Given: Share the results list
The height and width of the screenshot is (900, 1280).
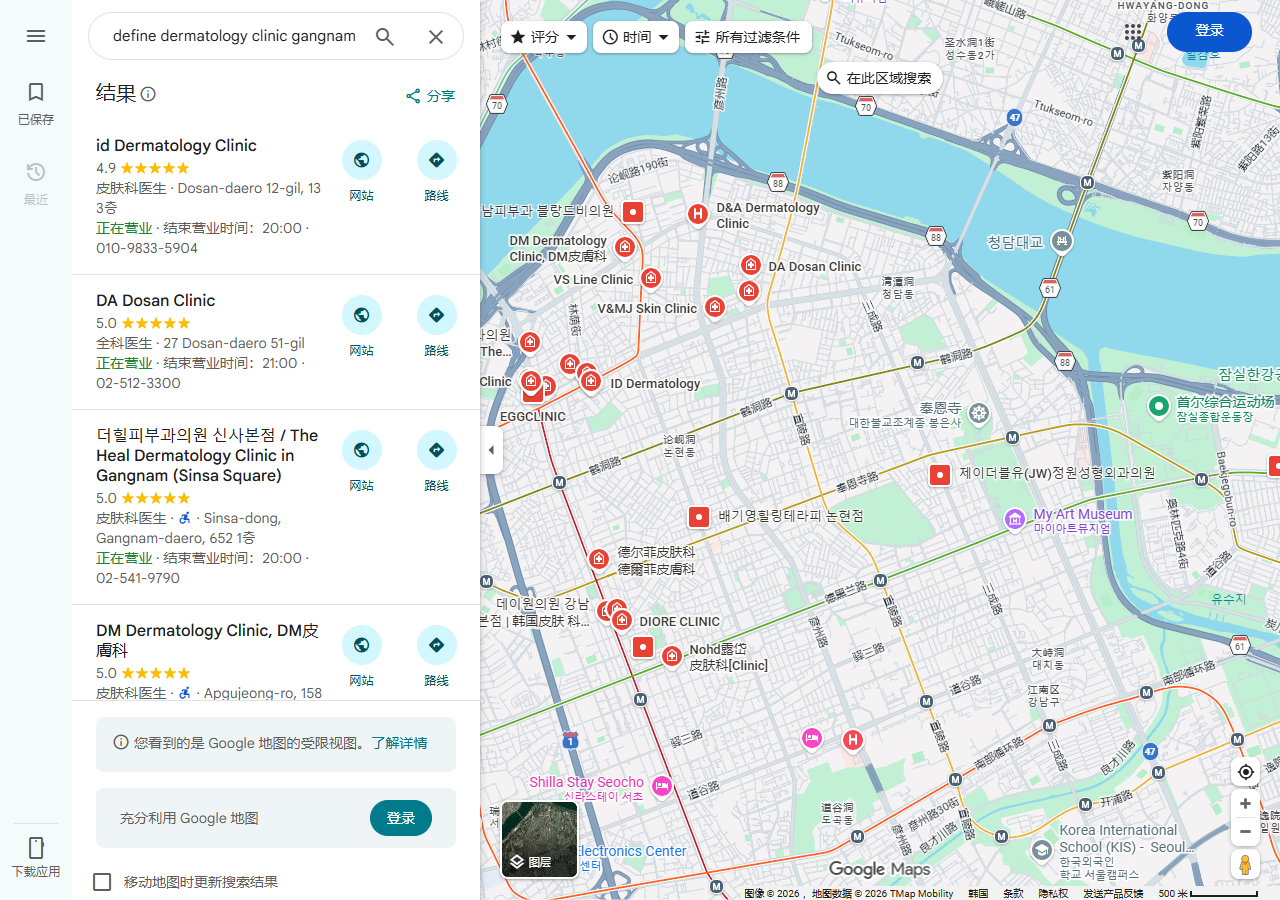Looking at the screenshot, I should (430, 96).
